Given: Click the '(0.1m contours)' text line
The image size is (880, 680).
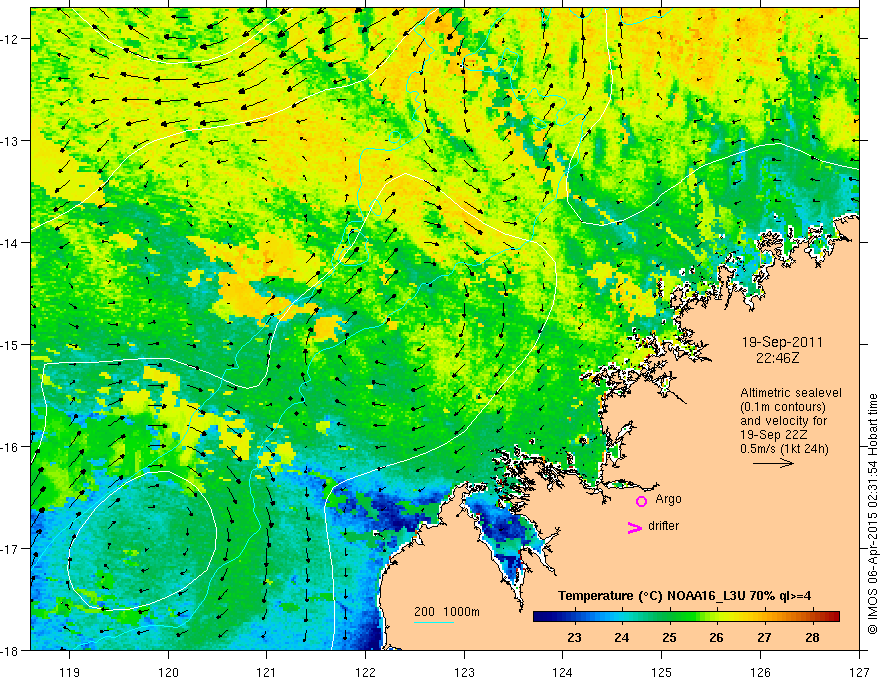Looking at the screenshot, I should pyautogui.click(x=783, y=407).
